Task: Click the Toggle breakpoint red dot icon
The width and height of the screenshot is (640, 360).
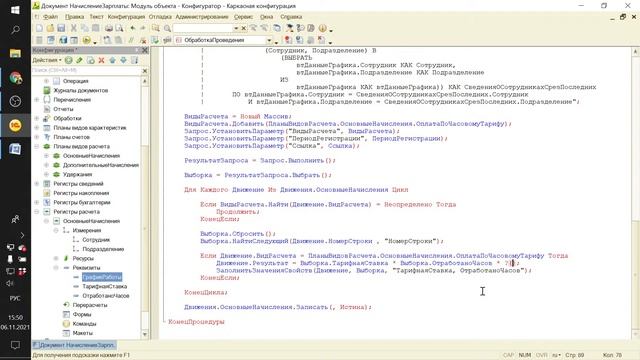Action: (289, 40)
